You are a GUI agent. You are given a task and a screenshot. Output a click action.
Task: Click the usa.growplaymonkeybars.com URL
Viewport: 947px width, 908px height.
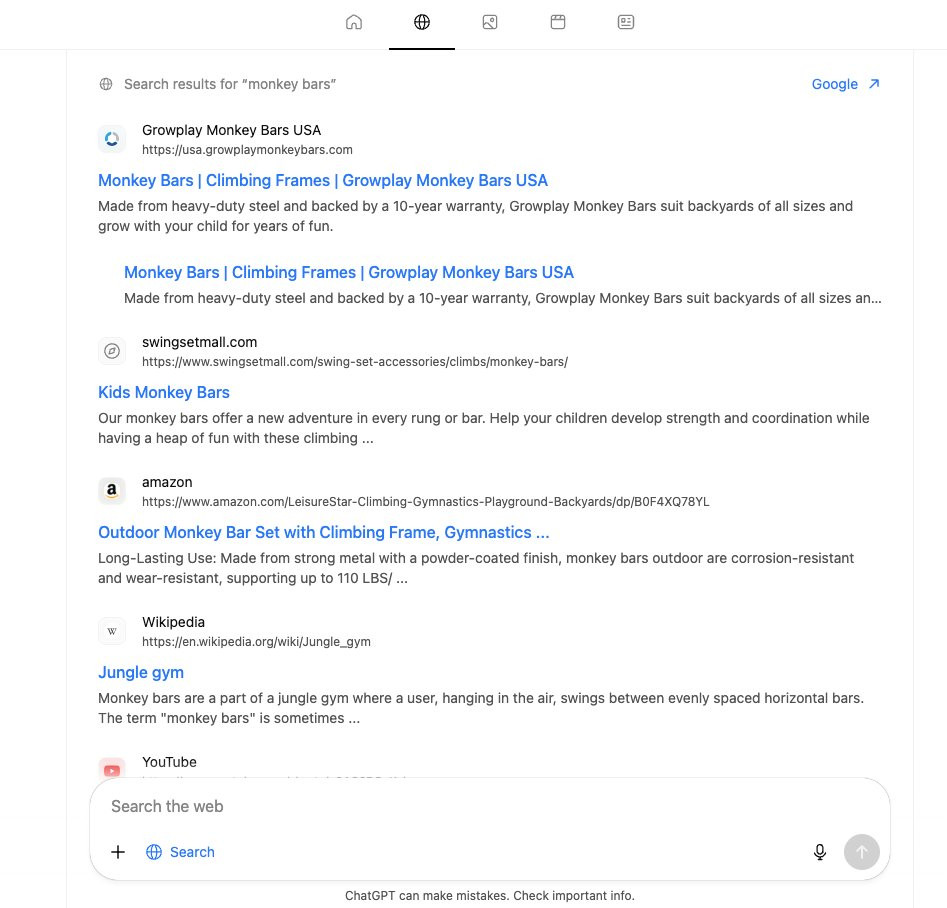tap(247, 150)
